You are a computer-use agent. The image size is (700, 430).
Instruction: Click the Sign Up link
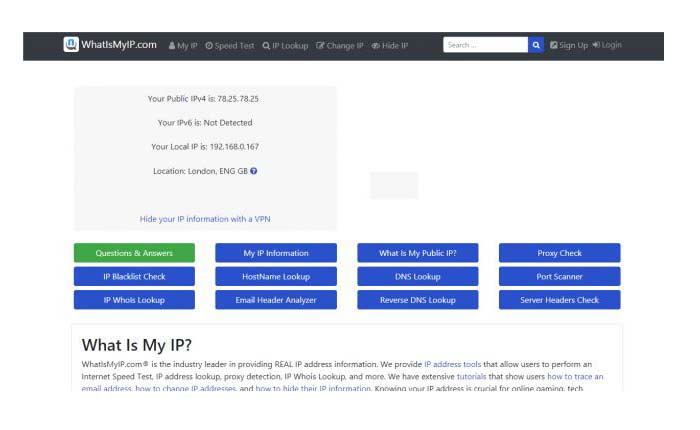[x=569, y=45]
